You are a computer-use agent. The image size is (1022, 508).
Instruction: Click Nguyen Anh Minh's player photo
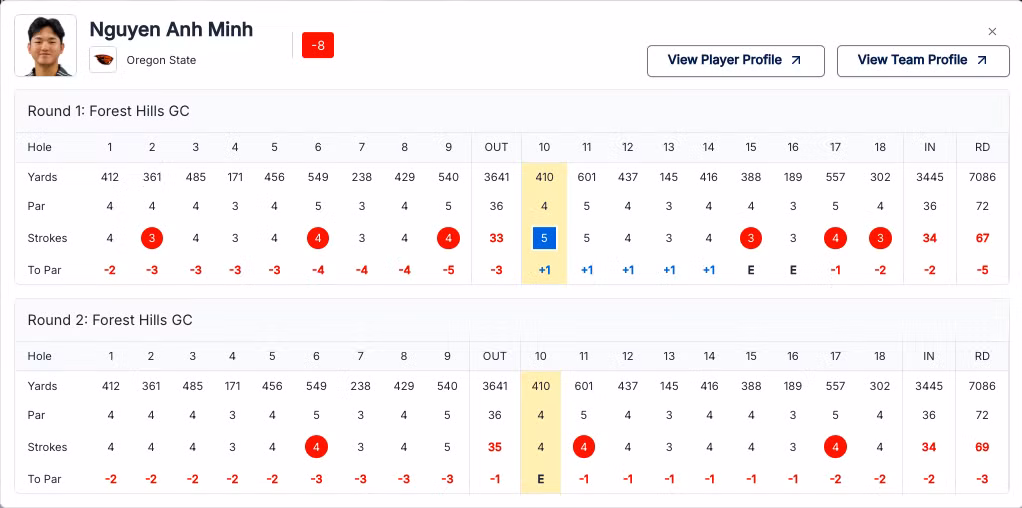point(46,46)
